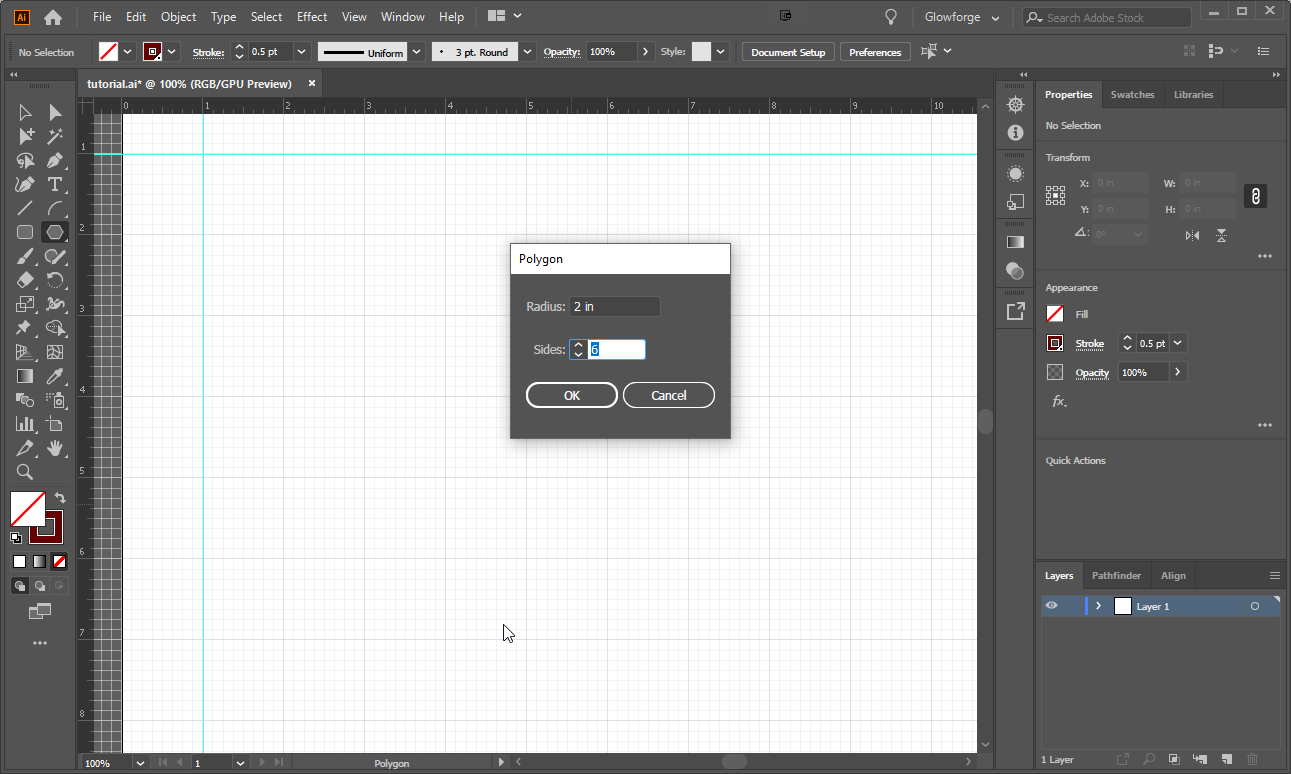Switch to solid Color mode

[19, 561]
